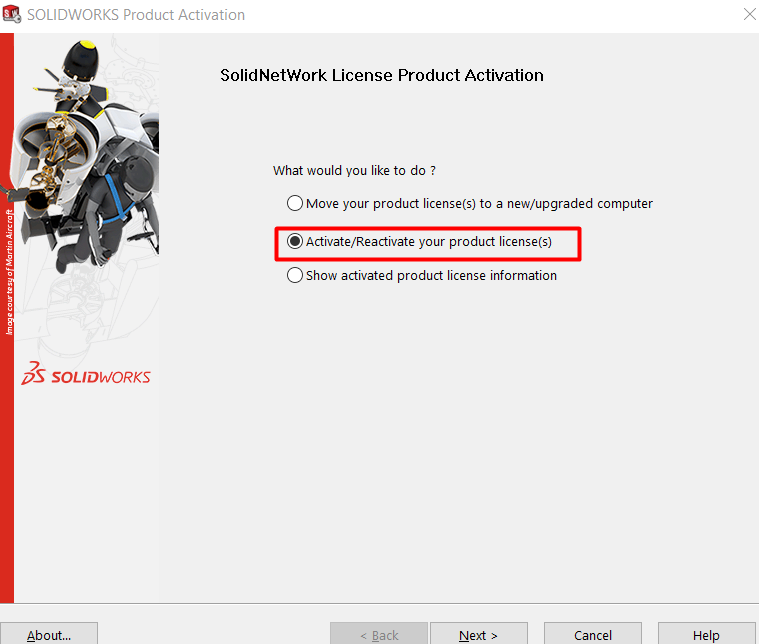Click the vertical Martin Aircraft image credit
Image resolution: width=759 pixels, height=644 pixels.
click(x=10, y=272)
